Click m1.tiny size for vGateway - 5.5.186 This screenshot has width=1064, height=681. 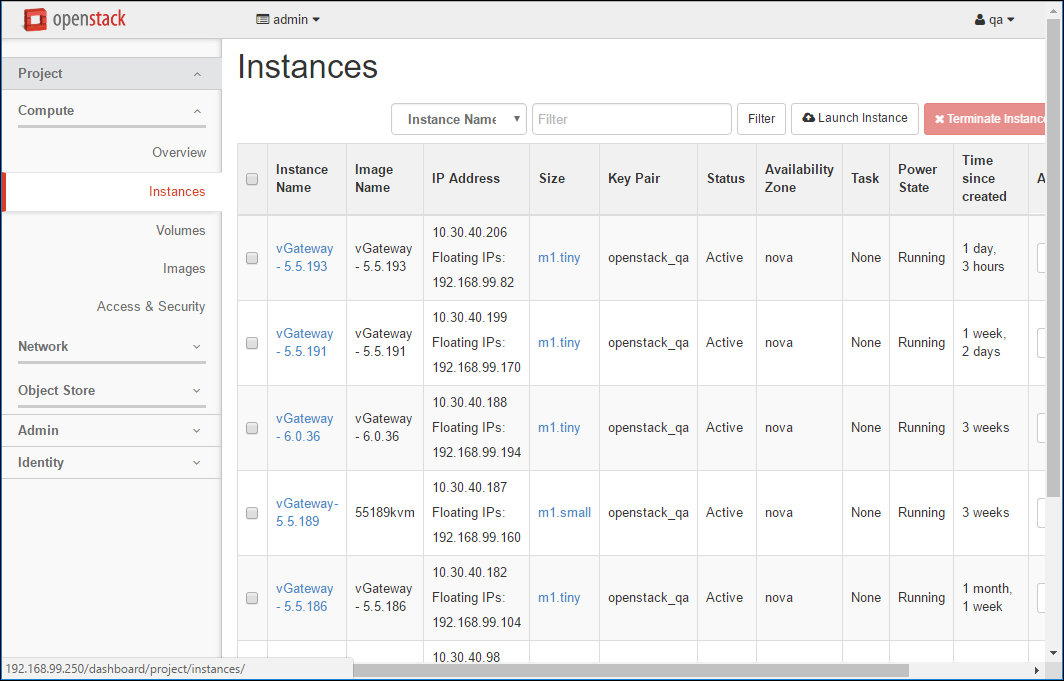click(x=559, y=598)
